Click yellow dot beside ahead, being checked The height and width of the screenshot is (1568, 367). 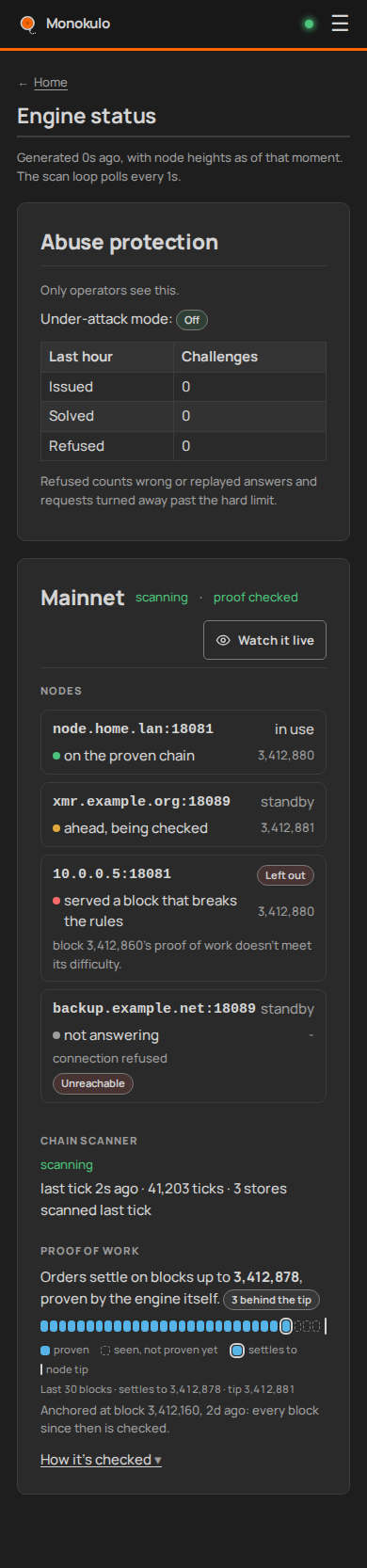coord(56,828)
